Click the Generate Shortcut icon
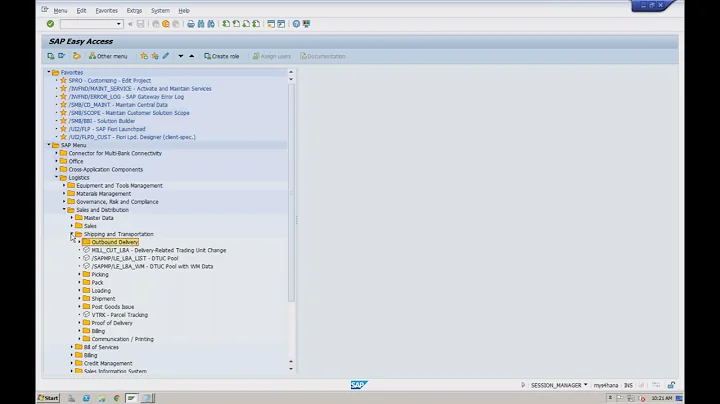The width and height of the screenshot is (720, 404). (x=281, y=24)
